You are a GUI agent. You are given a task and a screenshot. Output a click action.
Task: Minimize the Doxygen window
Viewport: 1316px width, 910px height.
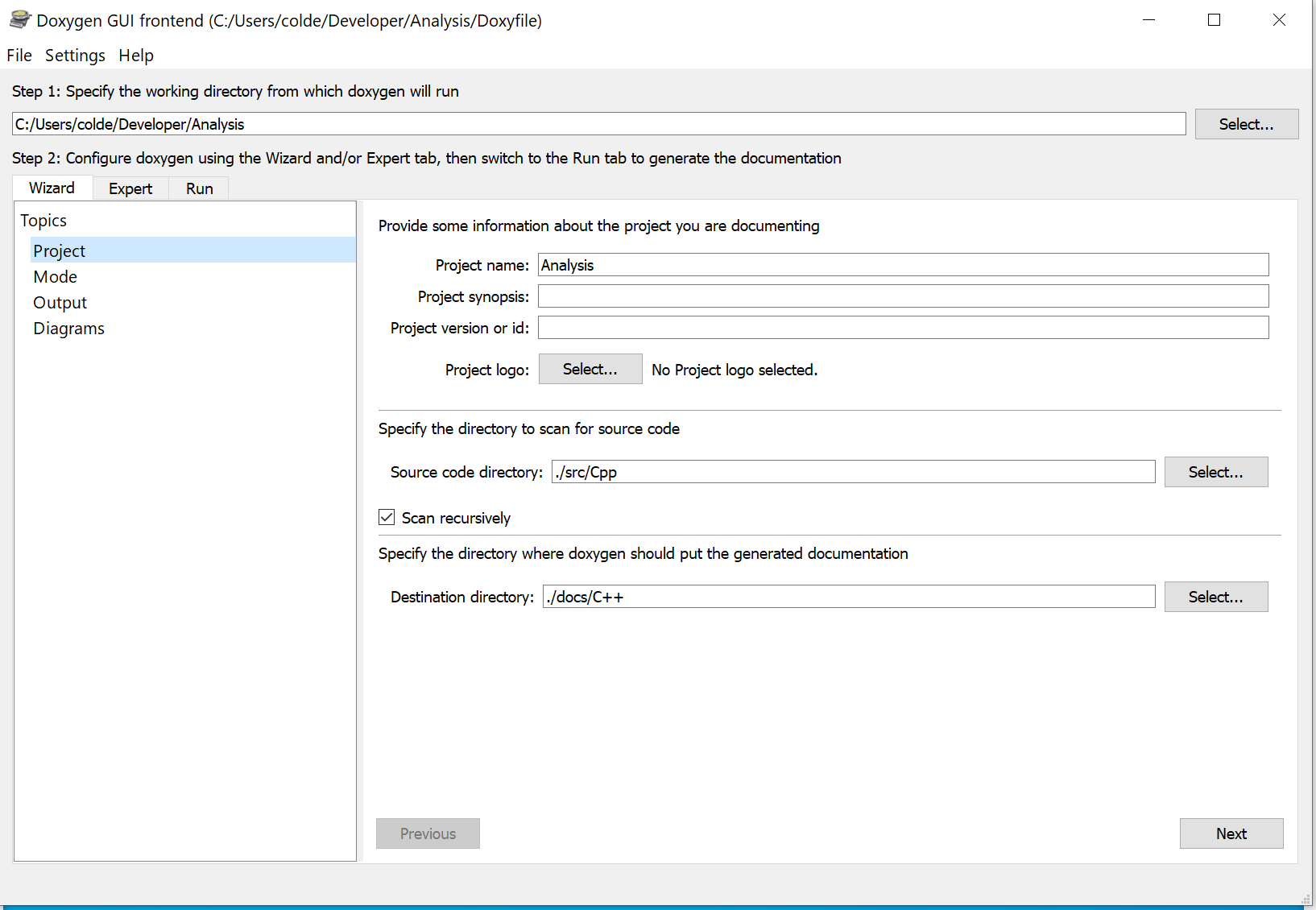click(1149, 20)
